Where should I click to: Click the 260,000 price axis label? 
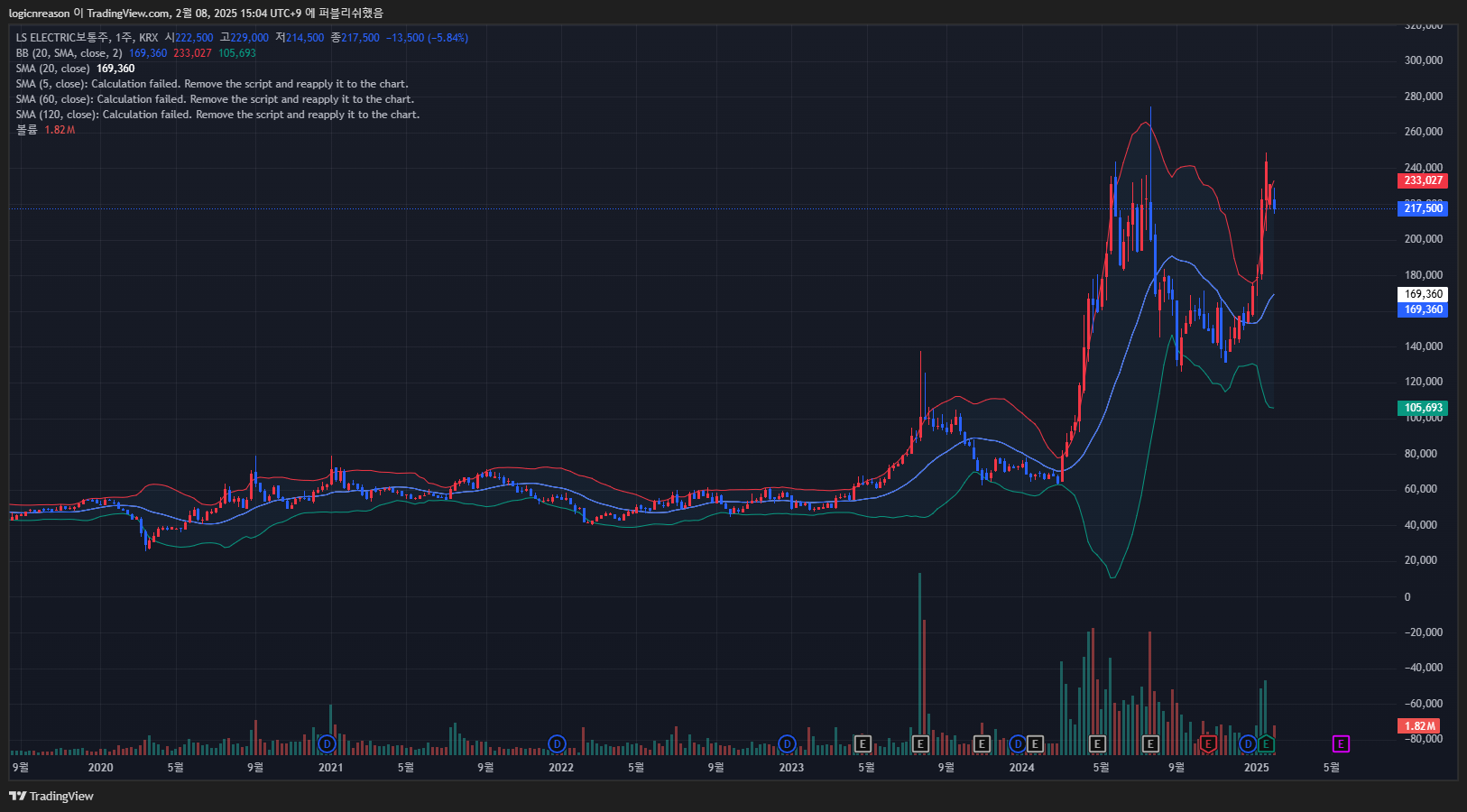click(1424, 132)
